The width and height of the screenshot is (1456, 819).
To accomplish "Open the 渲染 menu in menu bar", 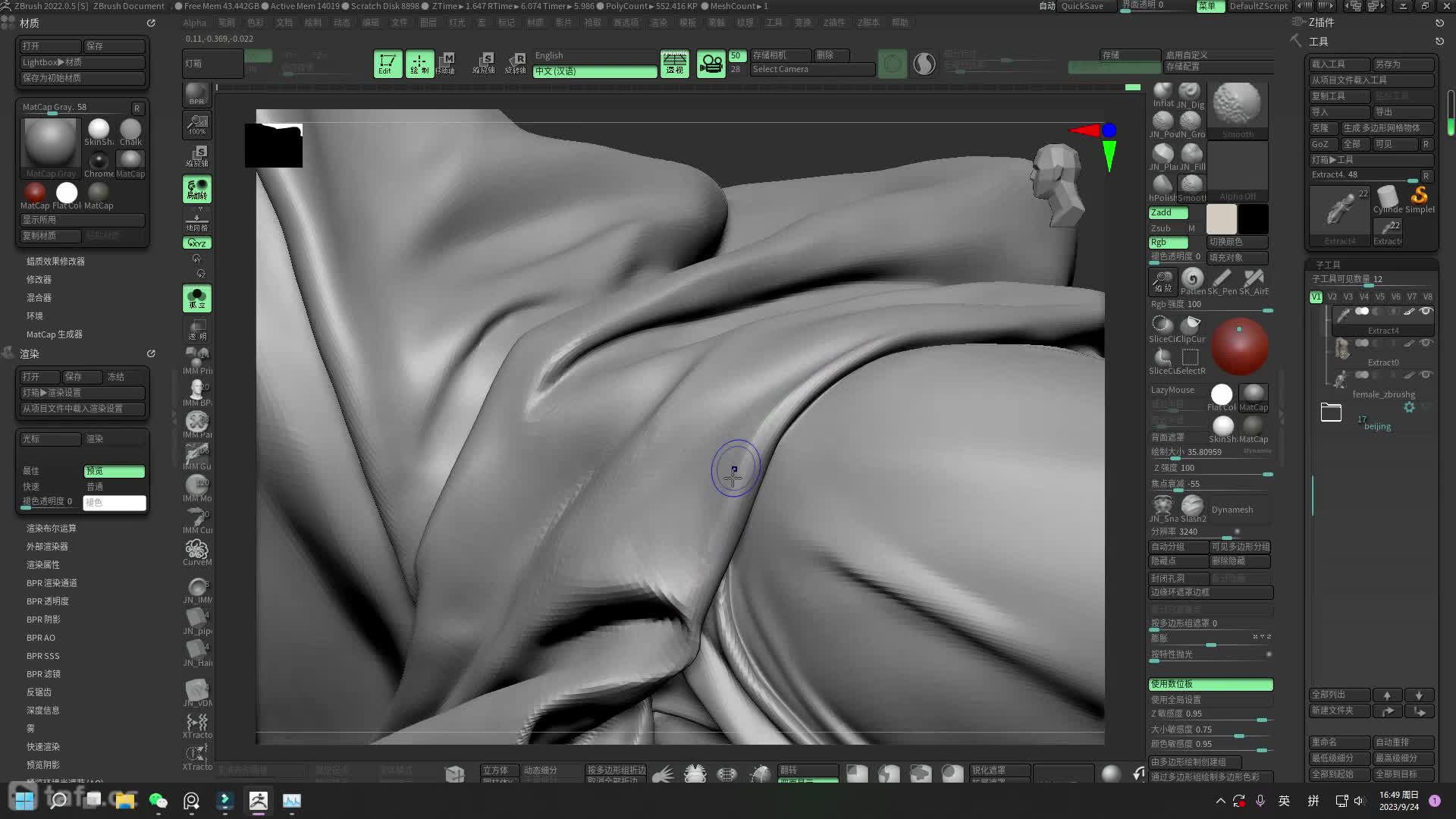I will click(659, 23).
